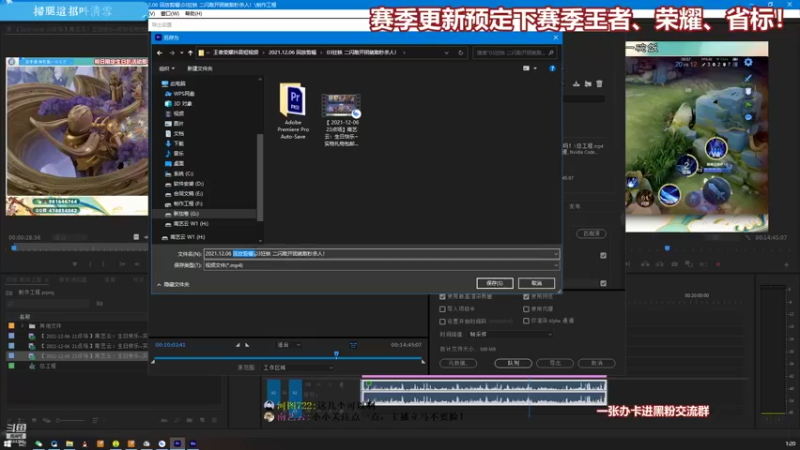Screen dimensions: 800x450
Task: Toggle the 导入项目中 checkbox
Action: click(x=442, y=309)
